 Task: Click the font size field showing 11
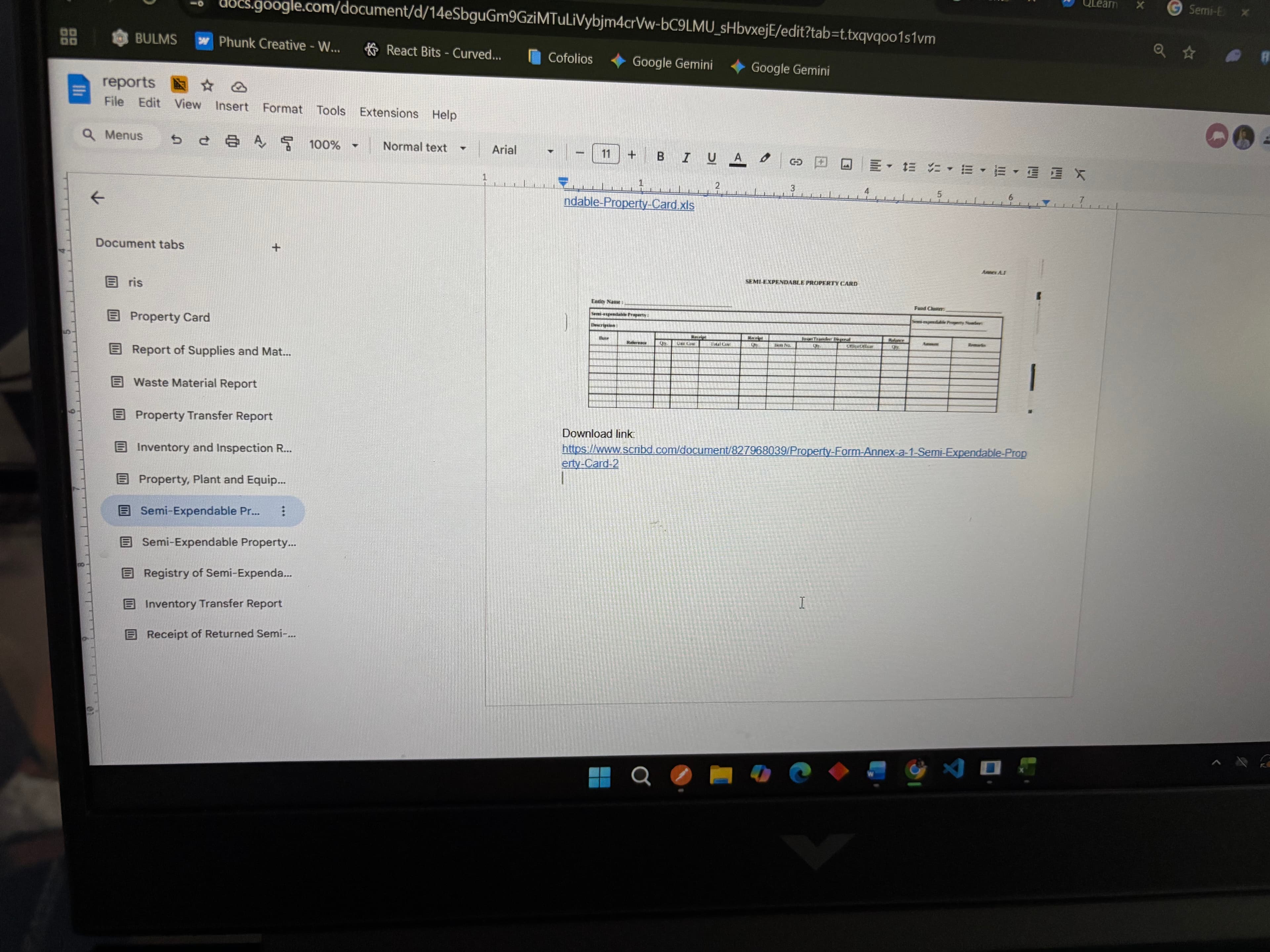pos(605,154)
